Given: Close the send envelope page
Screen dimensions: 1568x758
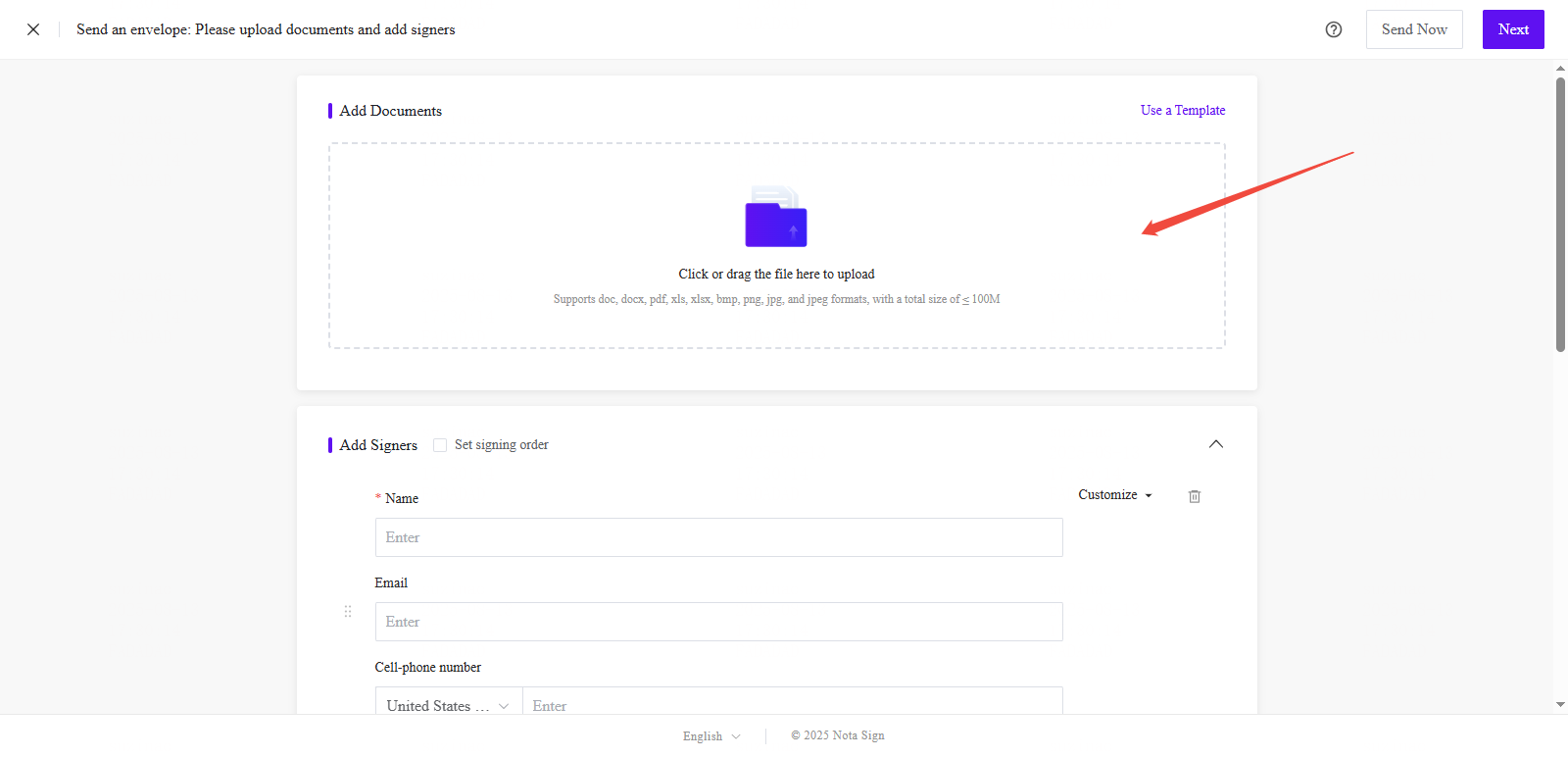Looking at the screenshot, I should click(x=33, y=29).
